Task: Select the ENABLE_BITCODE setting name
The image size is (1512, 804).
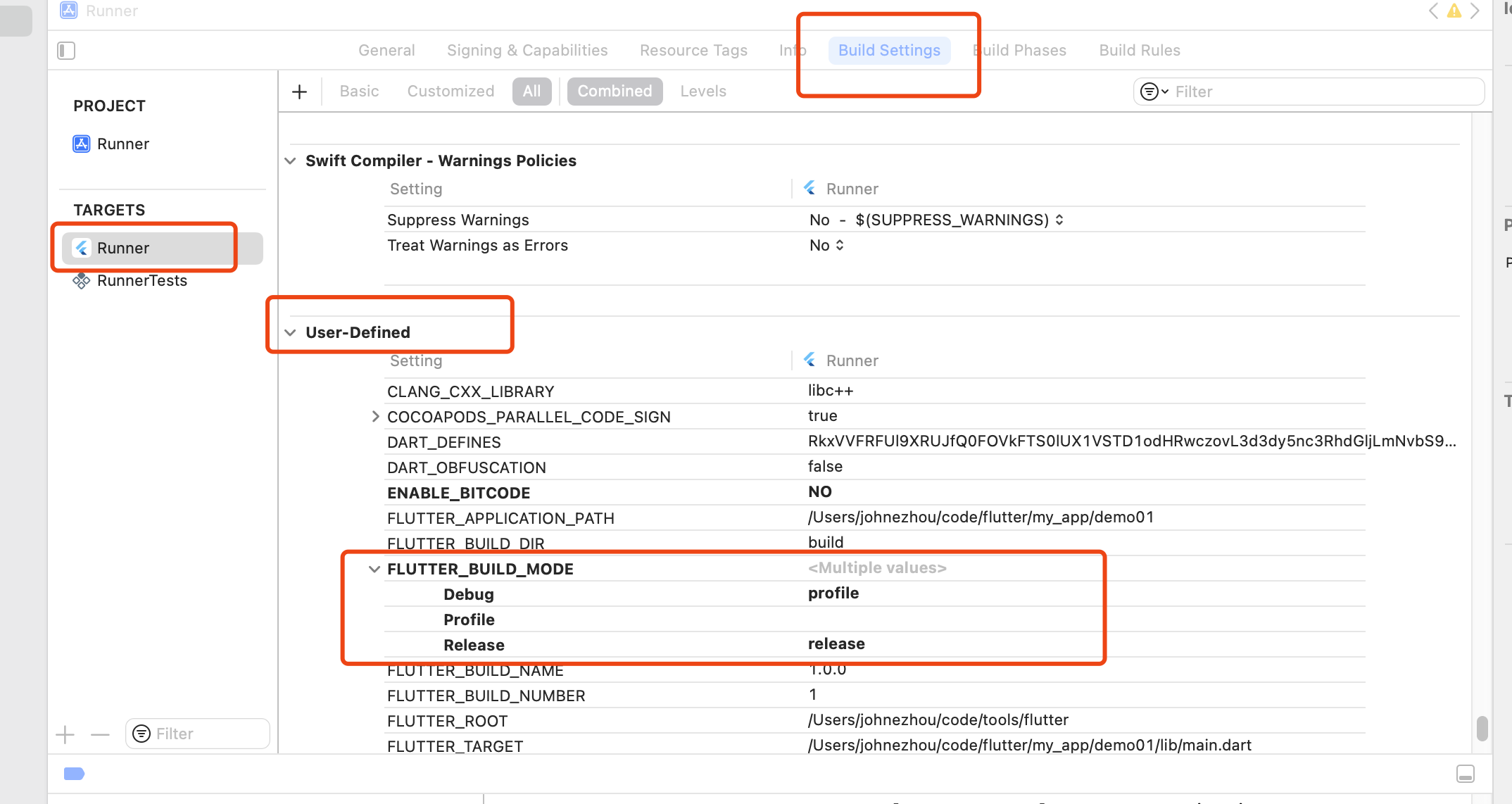Action: click(x=458, y=493)
